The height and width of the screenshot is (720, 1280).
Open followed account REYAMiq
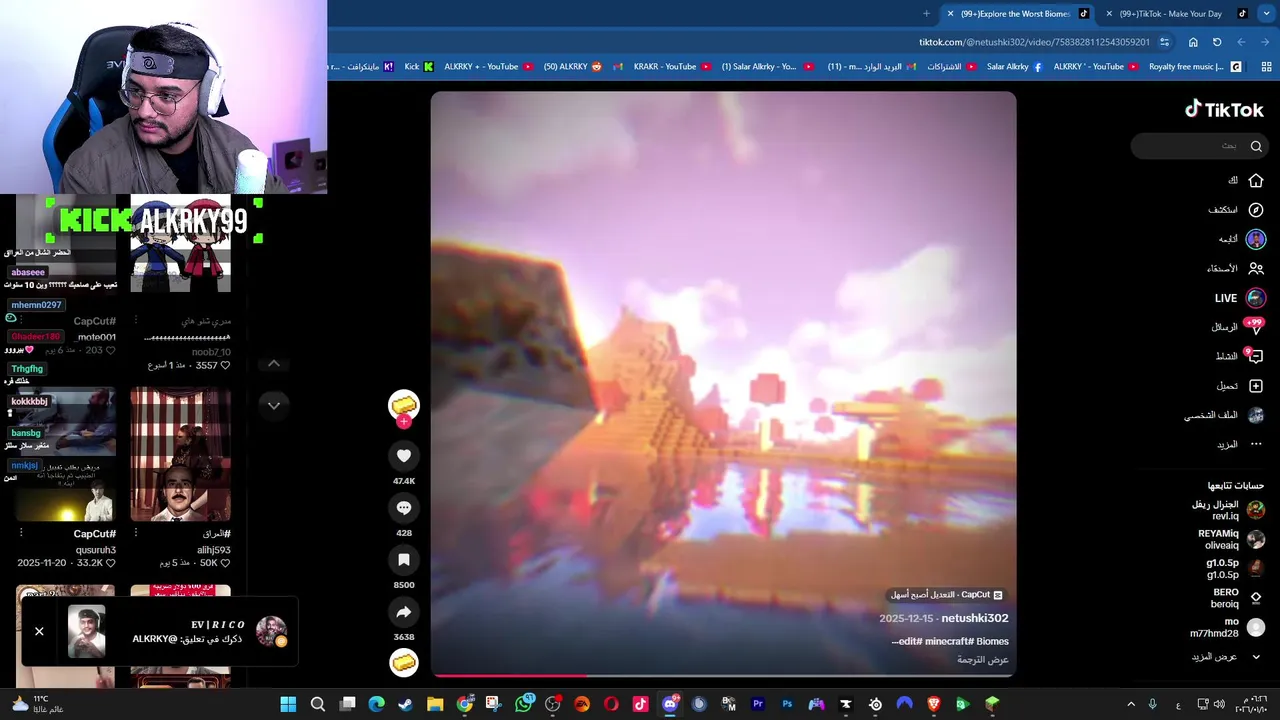[x=1231, y=539]
